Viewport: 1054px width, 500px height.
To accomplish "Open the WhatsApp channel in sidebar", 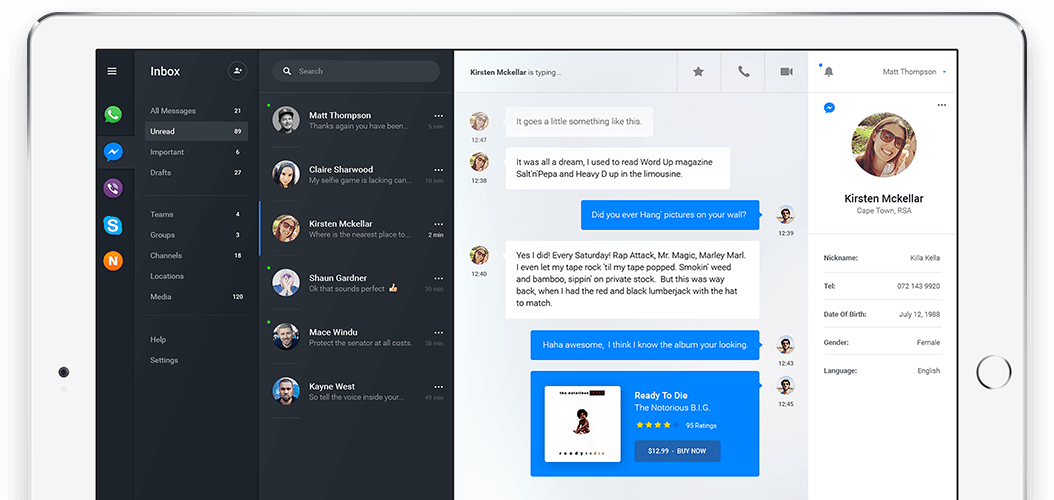I will click(114, 114).
